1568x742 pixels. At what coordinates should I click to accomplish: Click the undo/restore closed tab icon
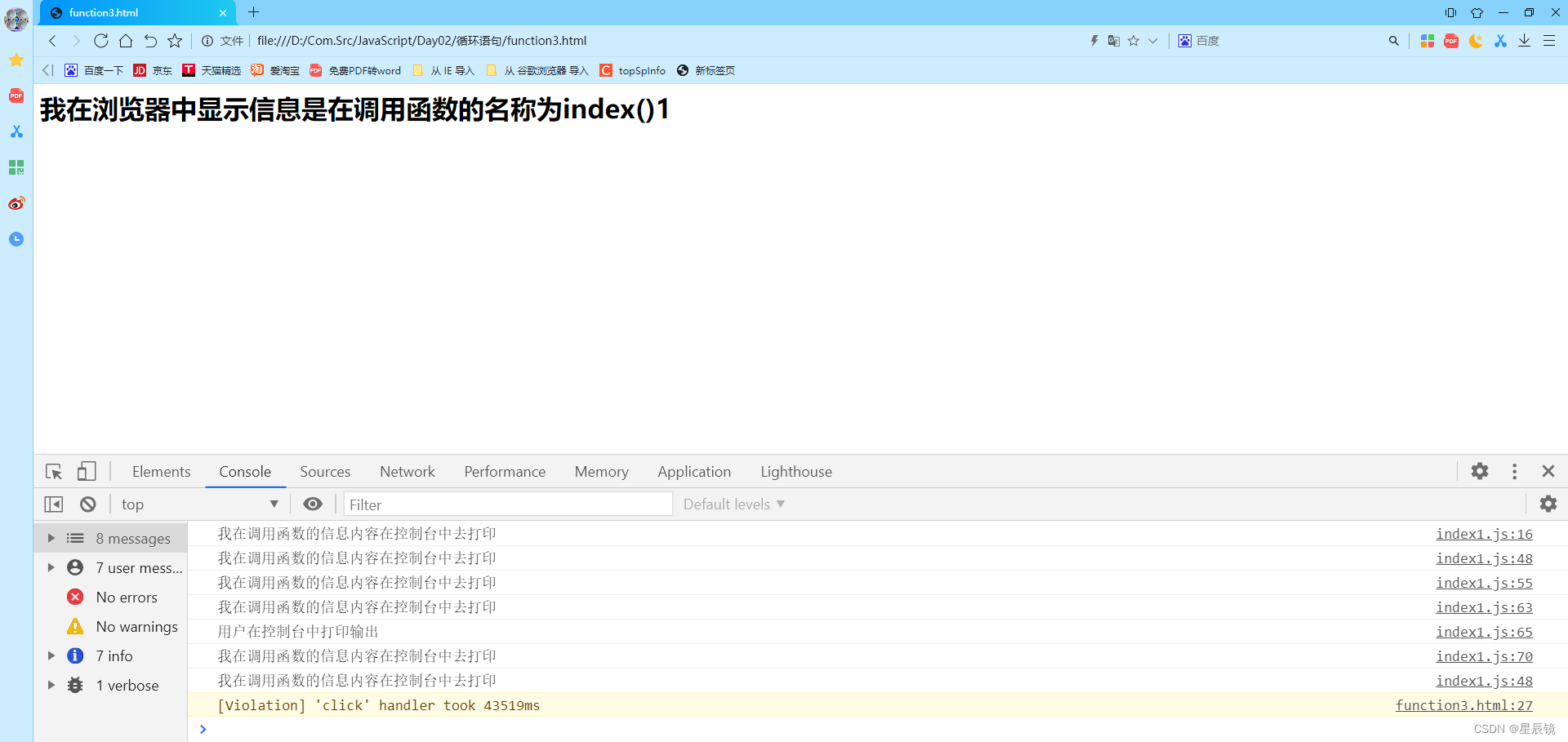point(150,41)
